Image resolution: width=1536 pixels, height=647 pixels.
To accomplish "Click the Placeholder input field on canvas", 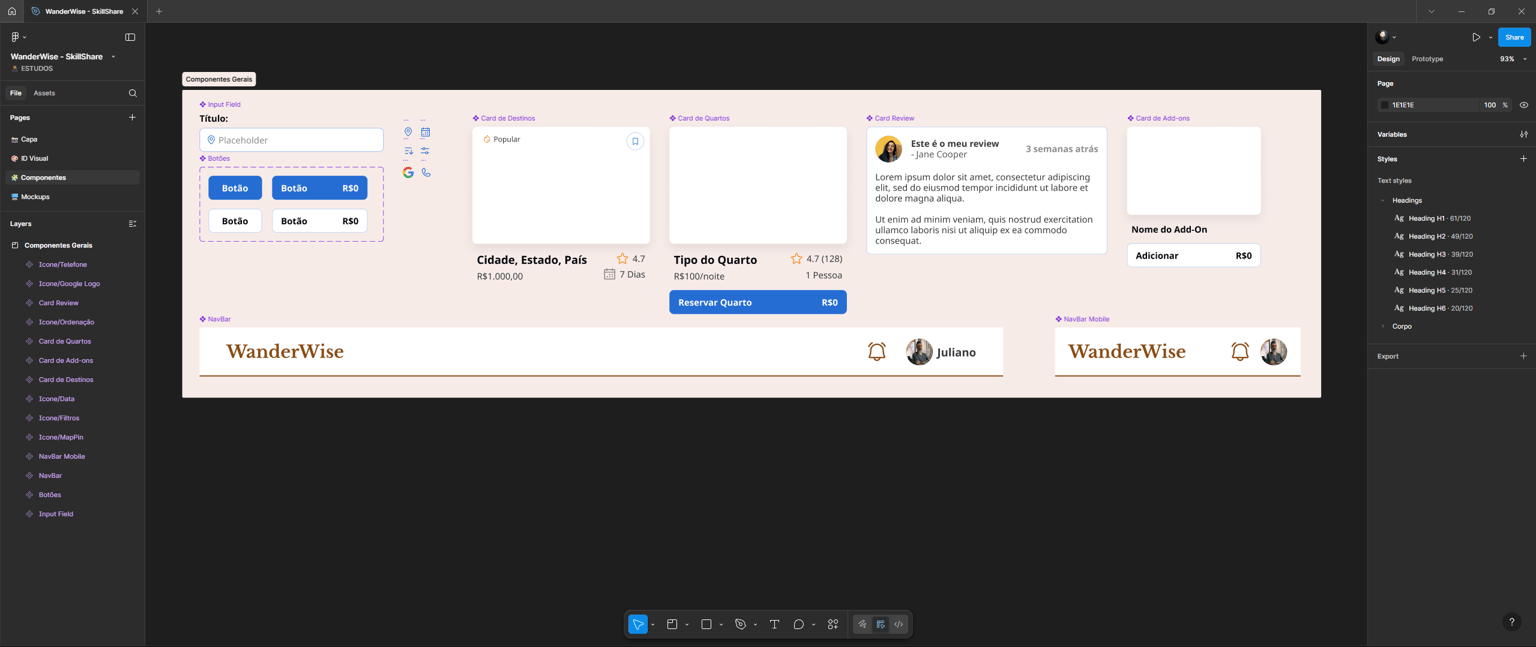I will [x=291, y=140].
